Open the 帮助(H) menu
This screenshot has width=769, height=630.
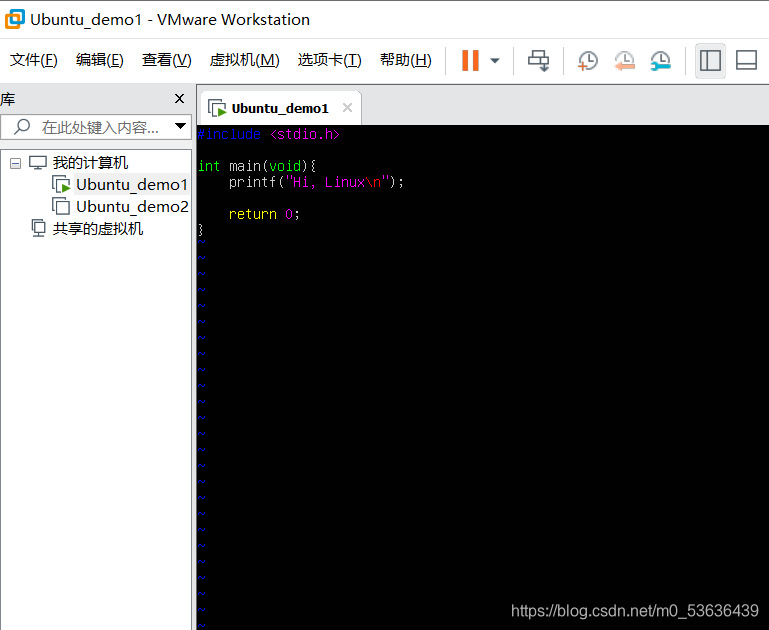[406, 60]
